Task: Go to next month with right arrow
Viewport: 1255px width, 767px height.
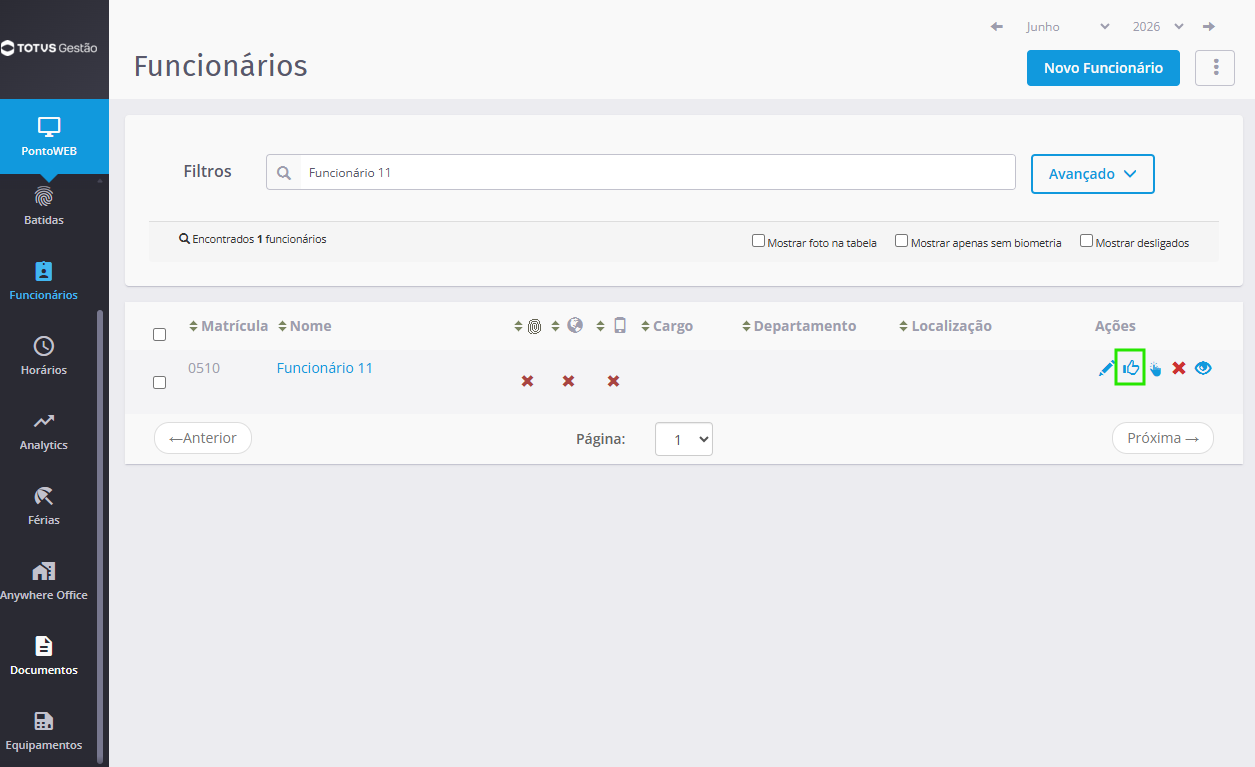Action: pyautogui.click(x=1209, y=27)
